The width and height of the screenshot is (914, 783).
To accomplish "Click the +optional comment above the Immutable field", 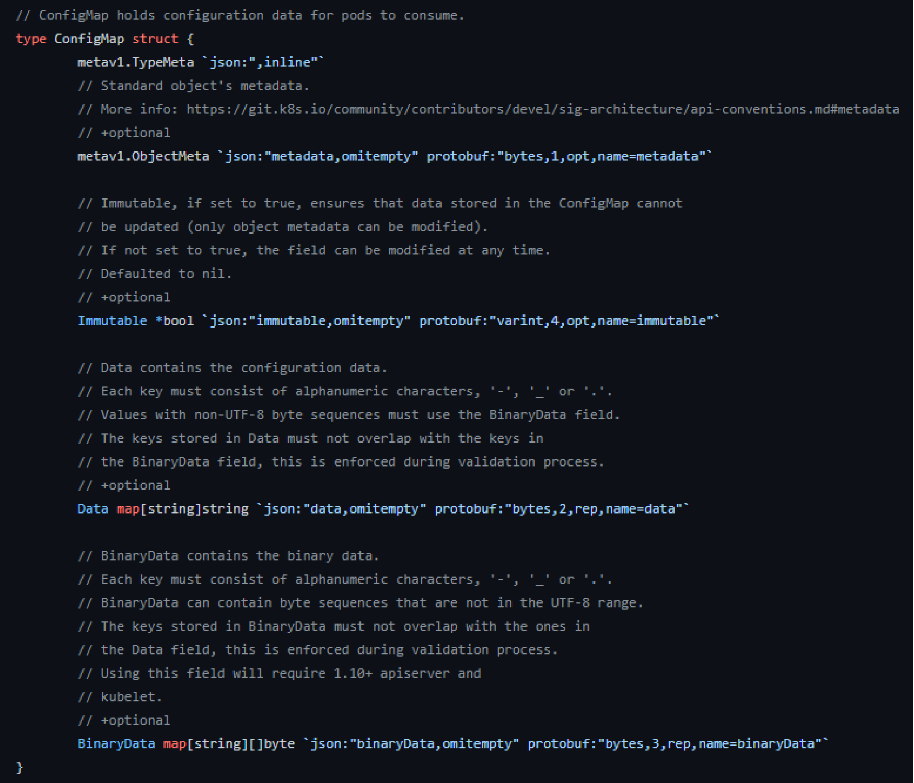I will pyautogui.click(x=124, y=297).
